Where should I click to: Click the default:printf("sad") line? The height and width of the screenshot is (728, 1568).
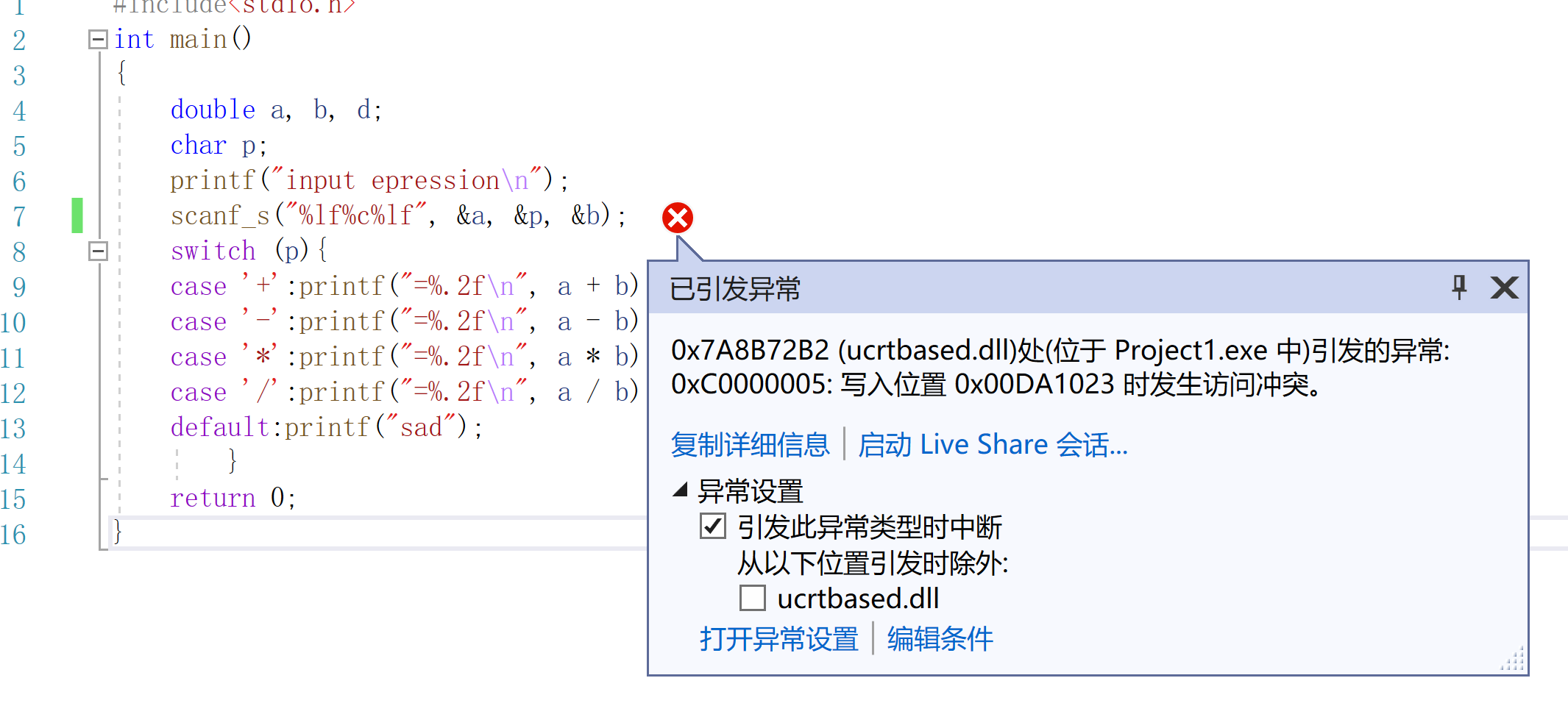point(327,427)
